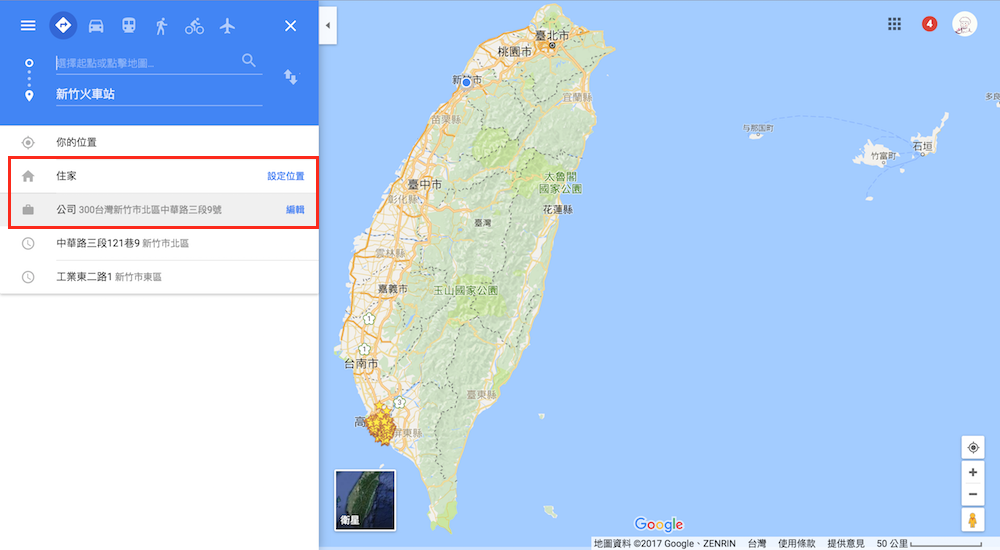Click 設定位置 link for home
This screenshot has height=550, width=1000.
[x=286, y=176]
